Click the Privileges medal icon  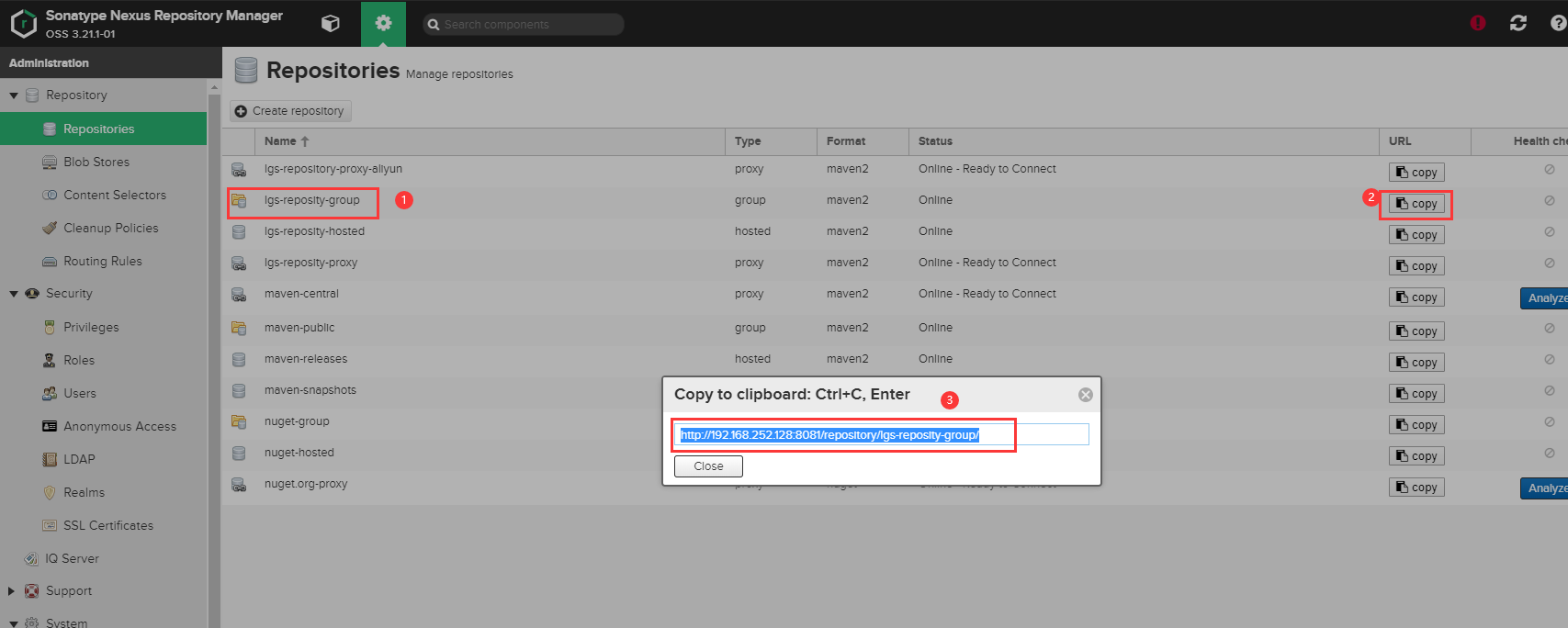(x=50, y=327)
